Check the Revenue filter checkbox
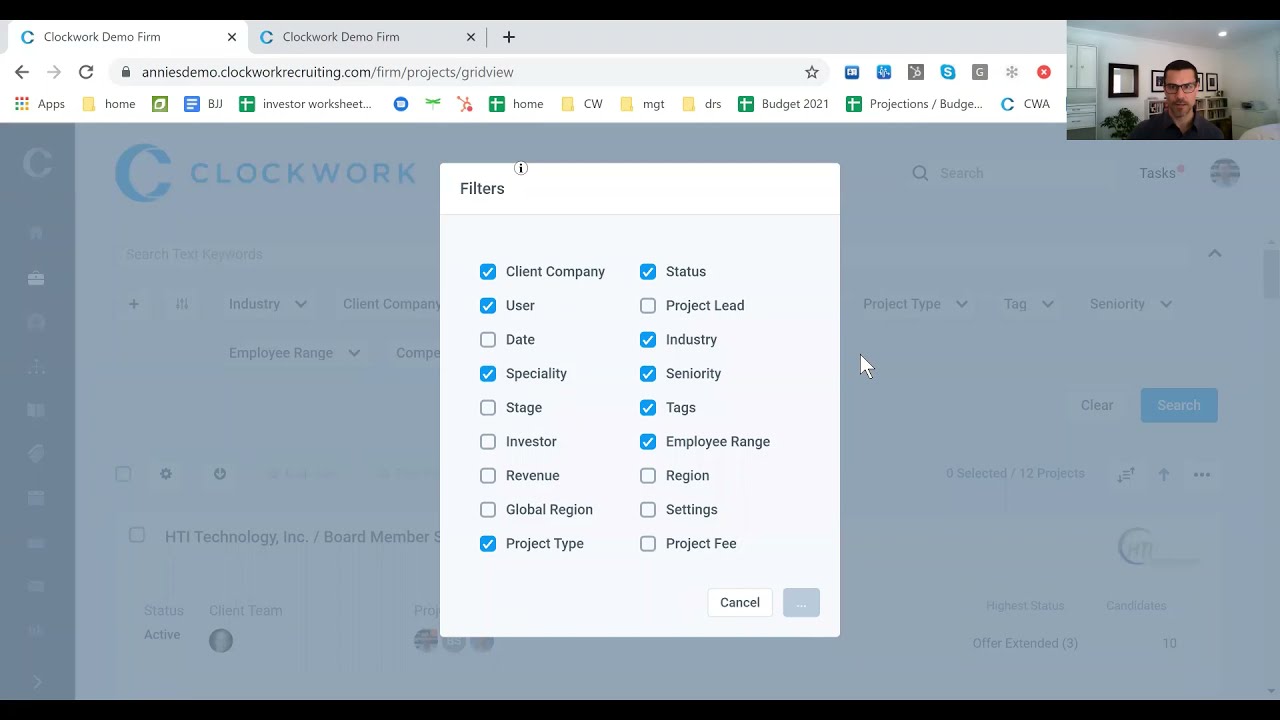This screenshot has height=720, width=1280. click(488, 476)
